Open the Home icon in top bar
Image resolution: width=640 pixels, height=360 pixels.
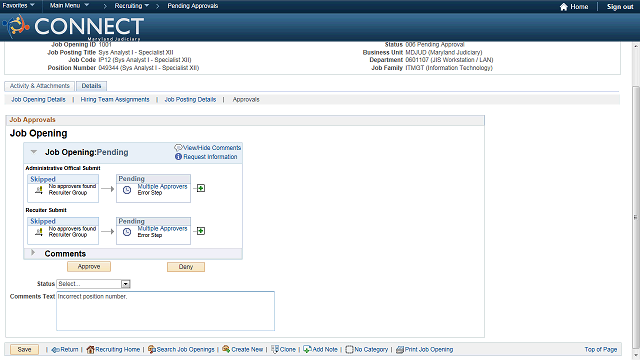pyautogui.click(x=564, y=7)
